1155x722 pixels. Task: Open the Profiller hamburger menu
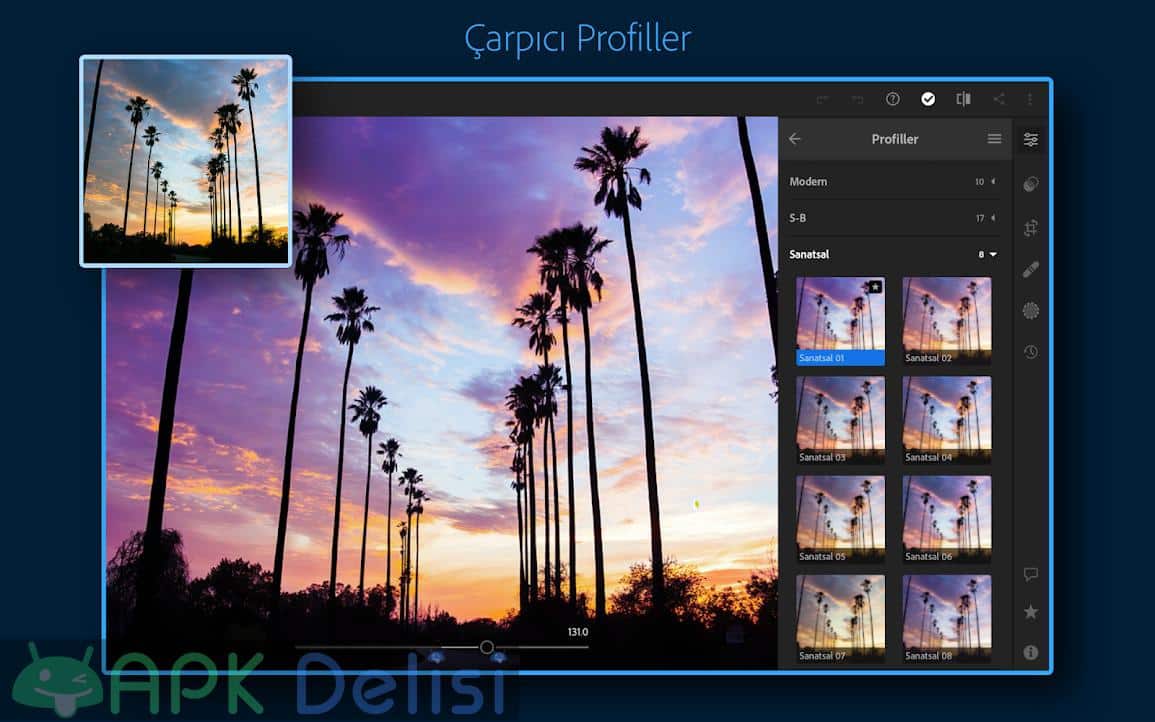pyautogui.click(x=994, y=139)
